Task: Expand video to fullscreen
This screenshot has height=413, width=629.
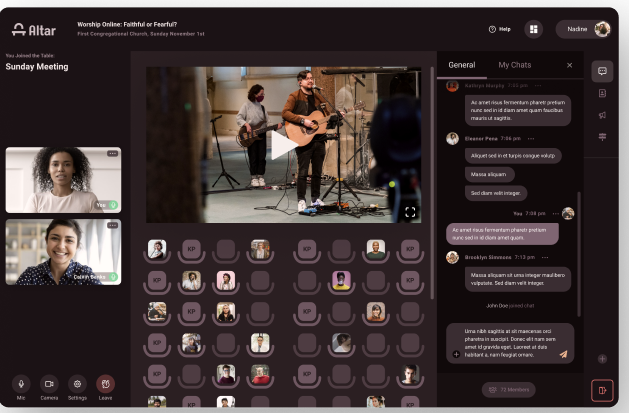Action: click(x=410, y=211)
